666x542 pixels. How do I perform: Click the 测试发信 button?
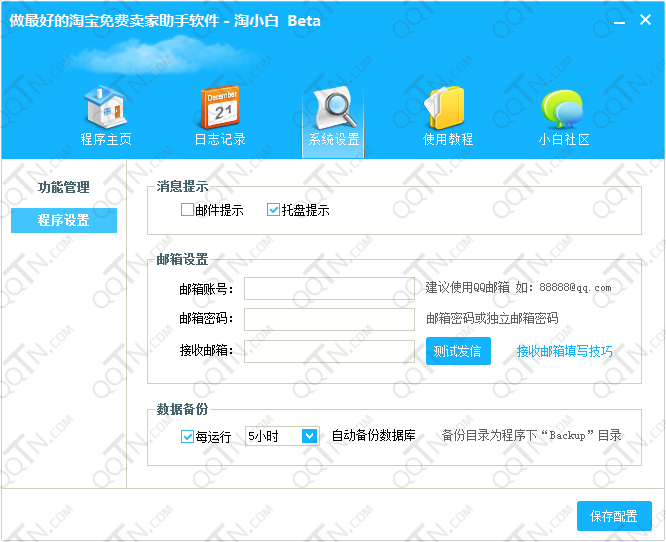pyautogui.click(x=458, y=351)
